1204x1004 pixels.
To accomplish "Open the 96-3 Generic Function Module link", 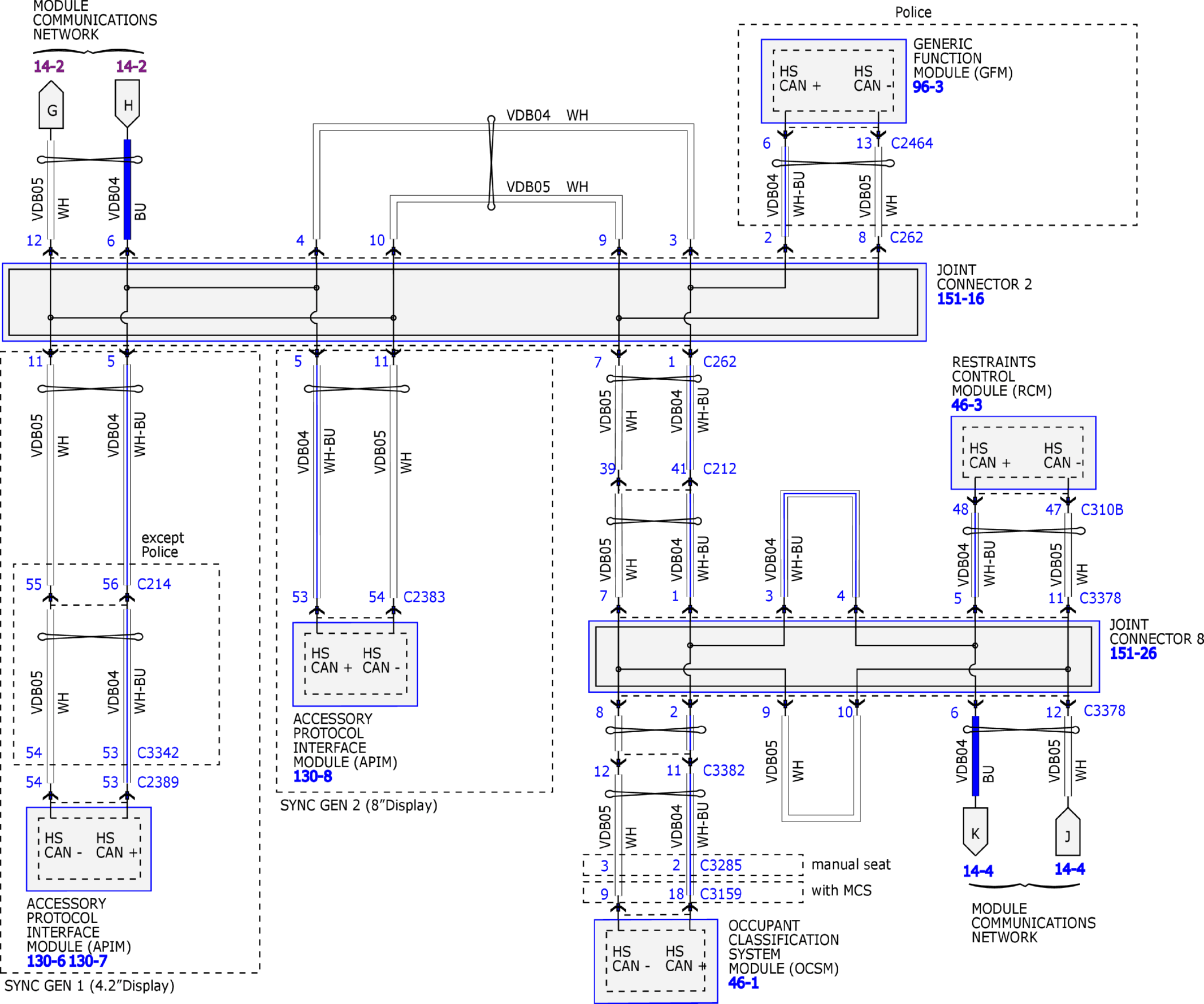I will (928, 87).
